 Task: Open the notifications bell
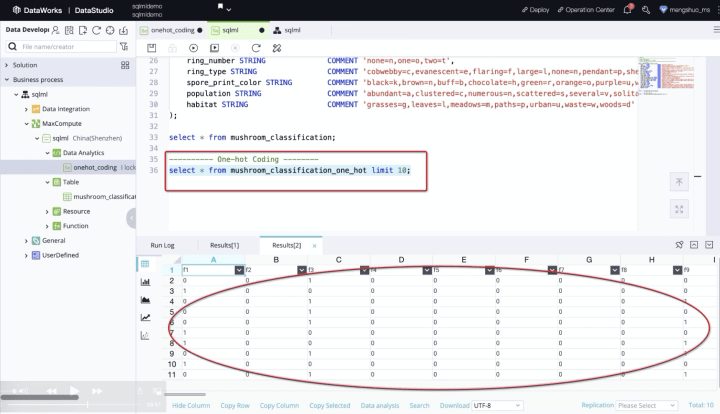[x=629, y=9]
